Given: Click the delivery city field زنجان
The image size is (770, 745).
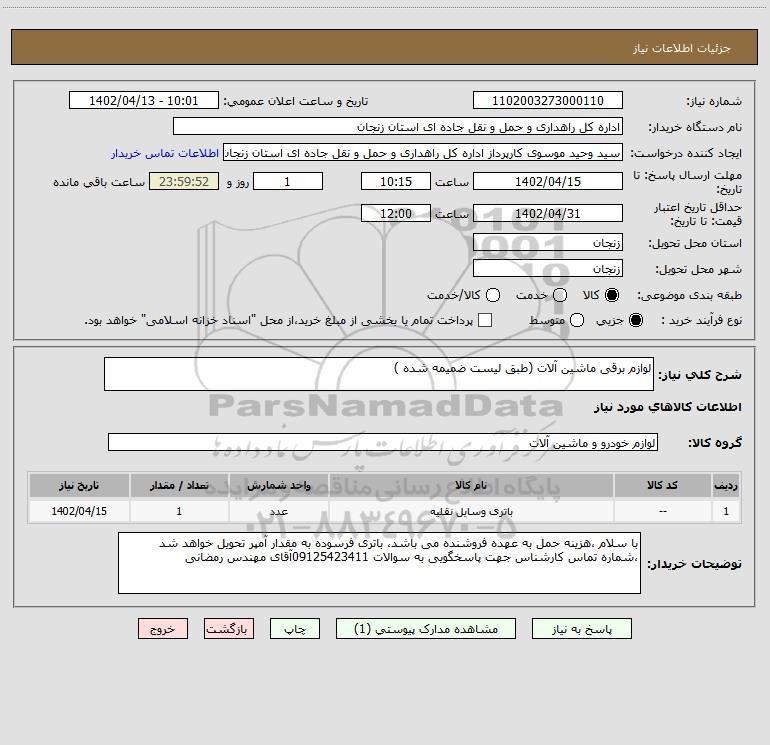Looking at the screenshot, I should [x=548, y=268].
